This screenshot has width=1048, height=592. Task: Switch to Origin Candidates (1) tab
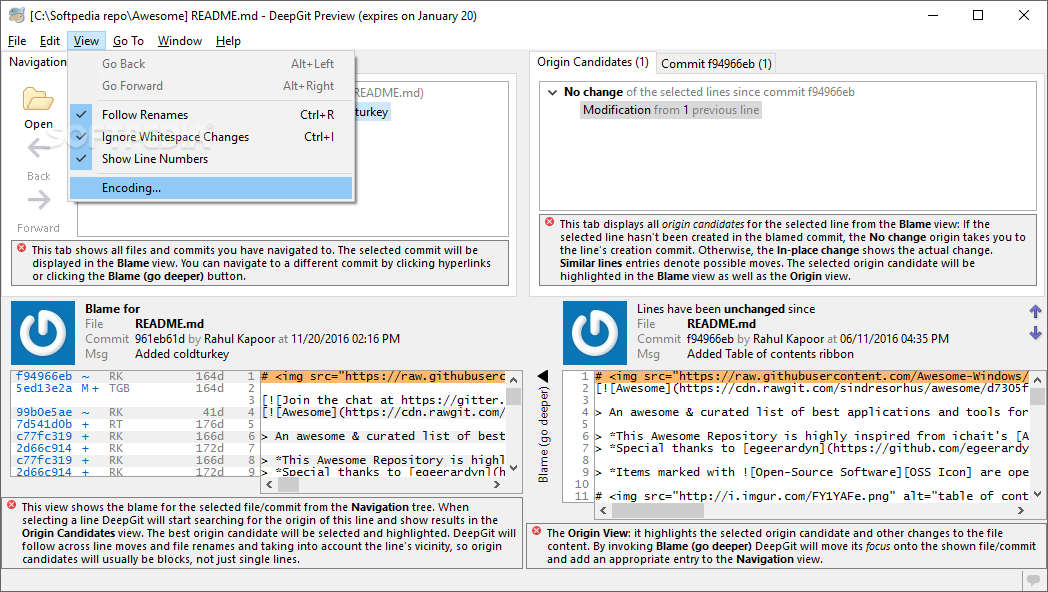[593, 62]
